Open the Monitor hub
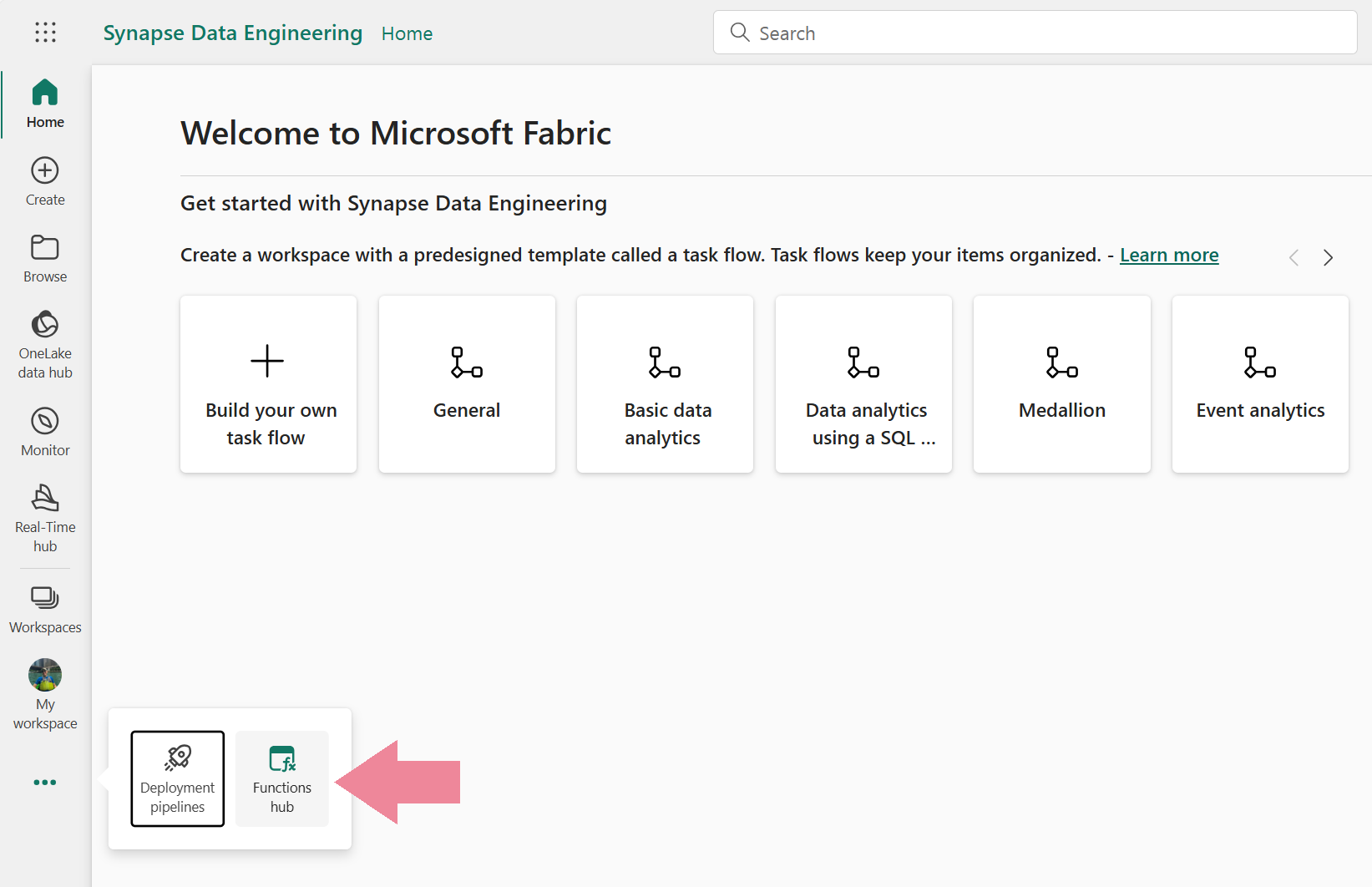 (45, 432)
